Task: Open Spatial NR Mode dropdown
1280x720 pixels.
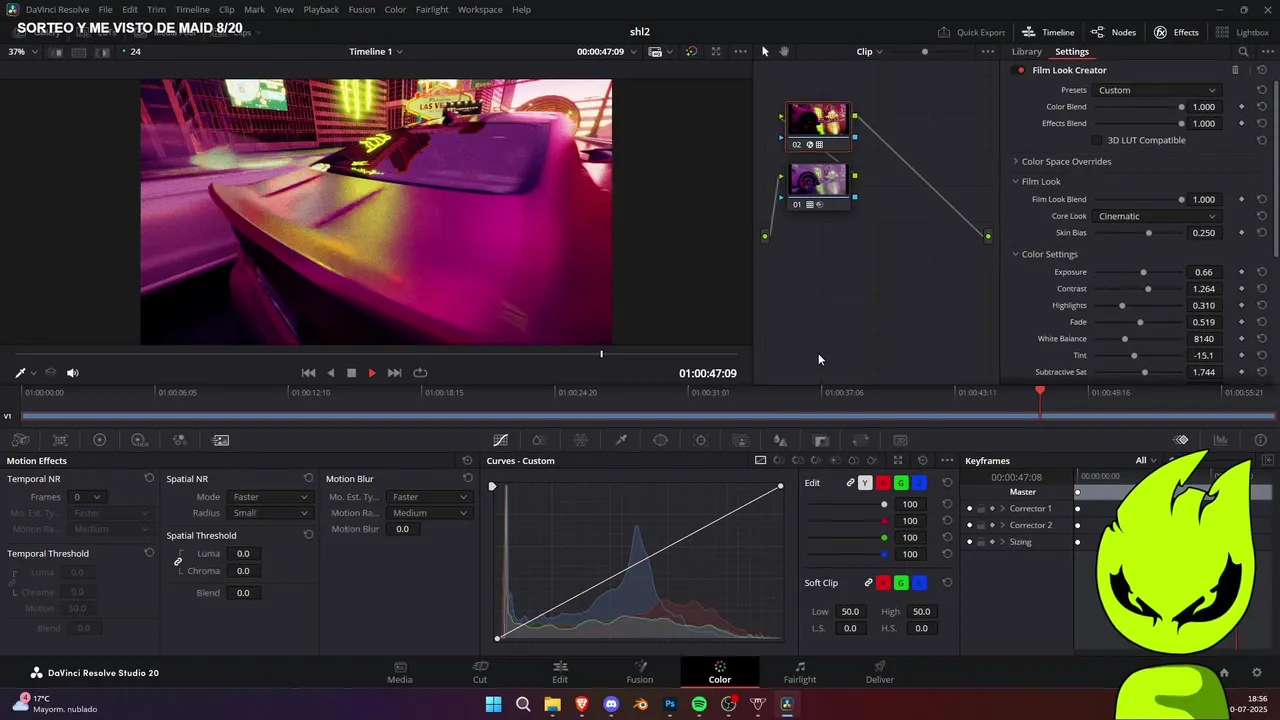Action: [x=270, y=497]
